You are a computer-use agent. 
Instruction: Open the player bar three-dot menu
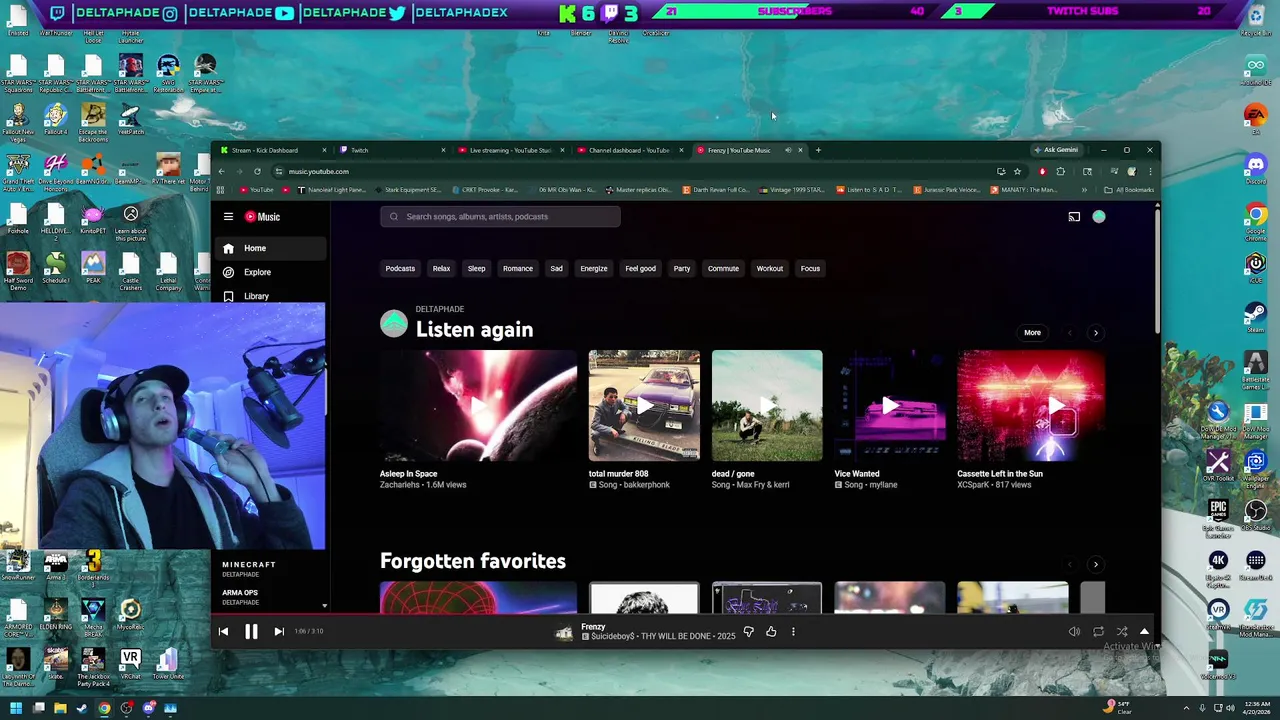point(793,631)
